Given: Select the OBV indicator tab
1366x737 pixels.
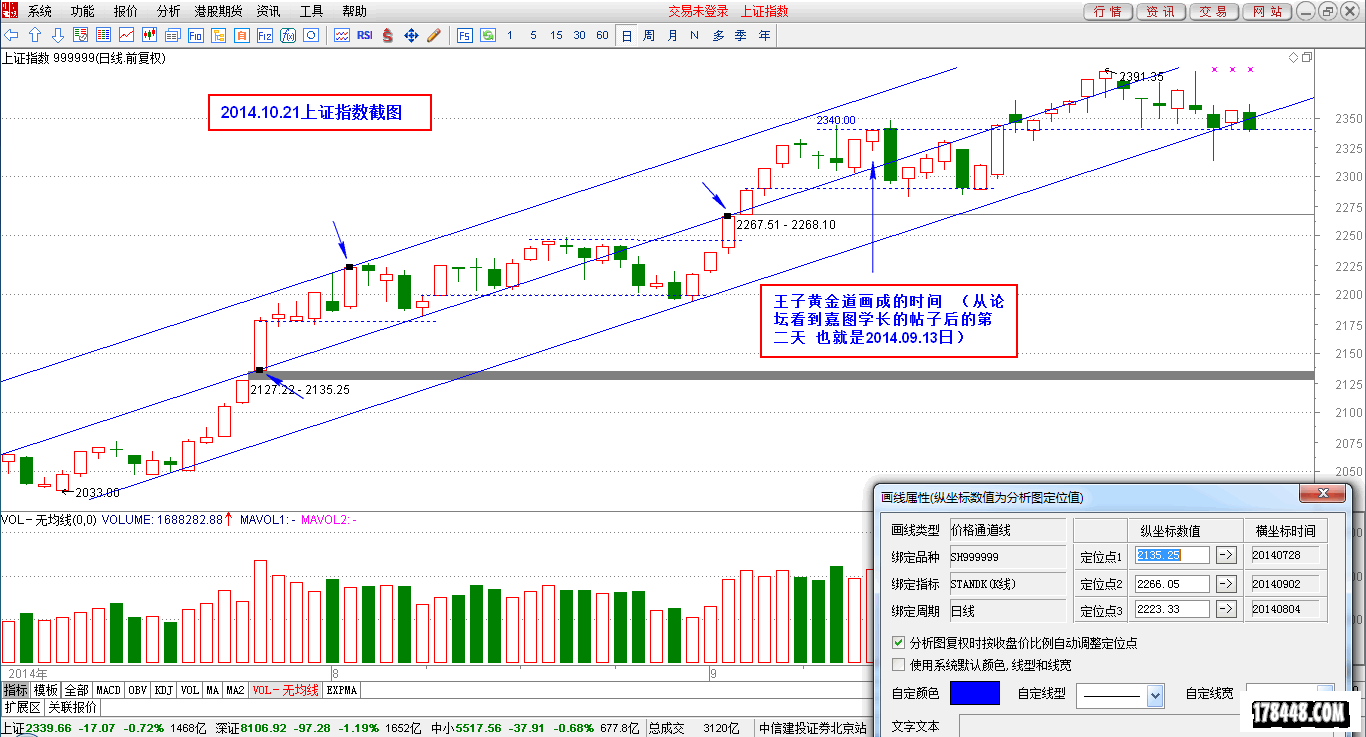Looking at the screenshot, I should point(138,690).
